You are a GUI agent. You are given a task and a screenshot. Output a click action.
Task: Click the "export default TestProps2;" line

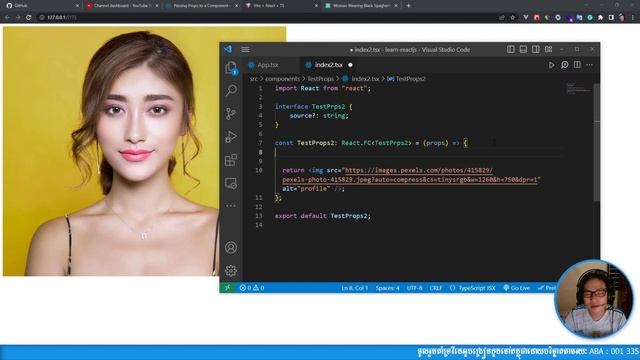tap(322, 216)
